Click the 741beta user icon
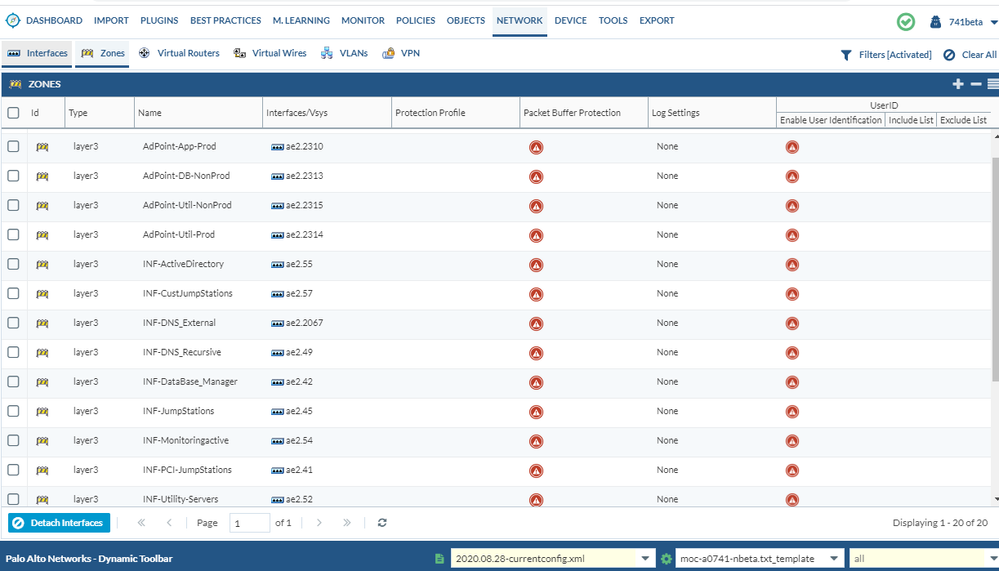This screenshot has height=571, width=999. (936, 22)
